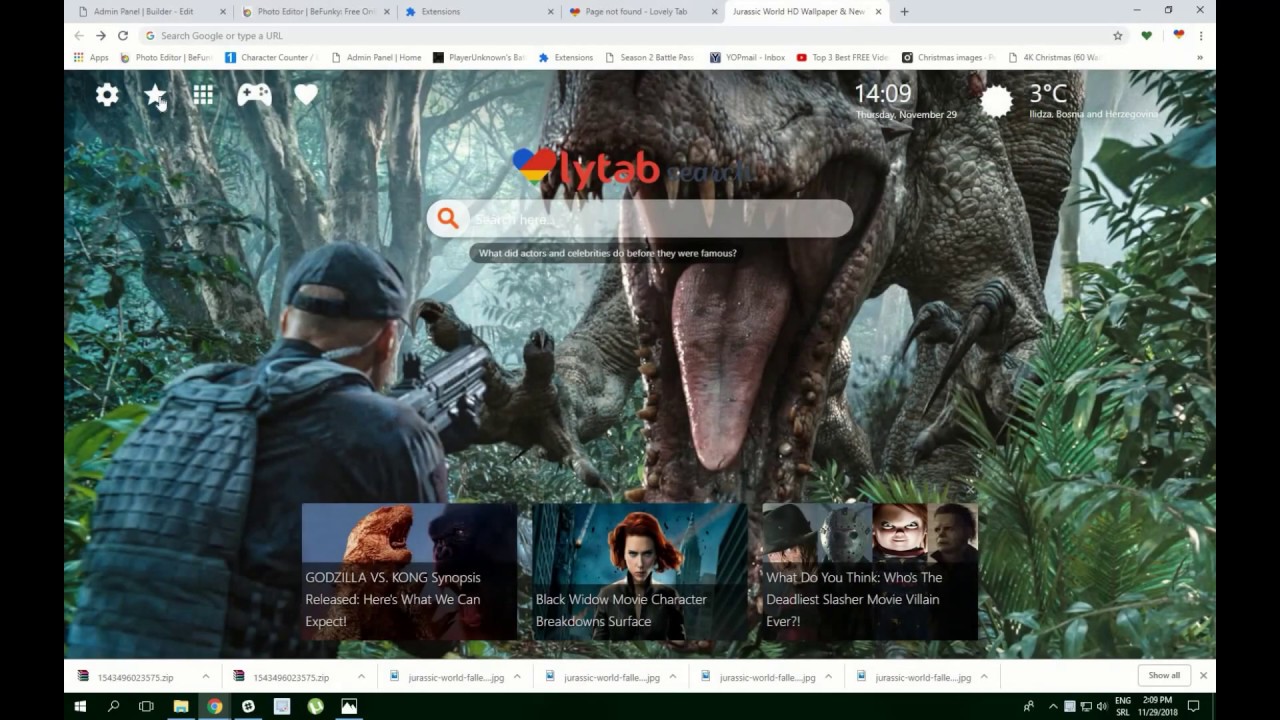Expand the overflow bookmarks chevron
The image size is (1280, 720).
pos(1200,57)
